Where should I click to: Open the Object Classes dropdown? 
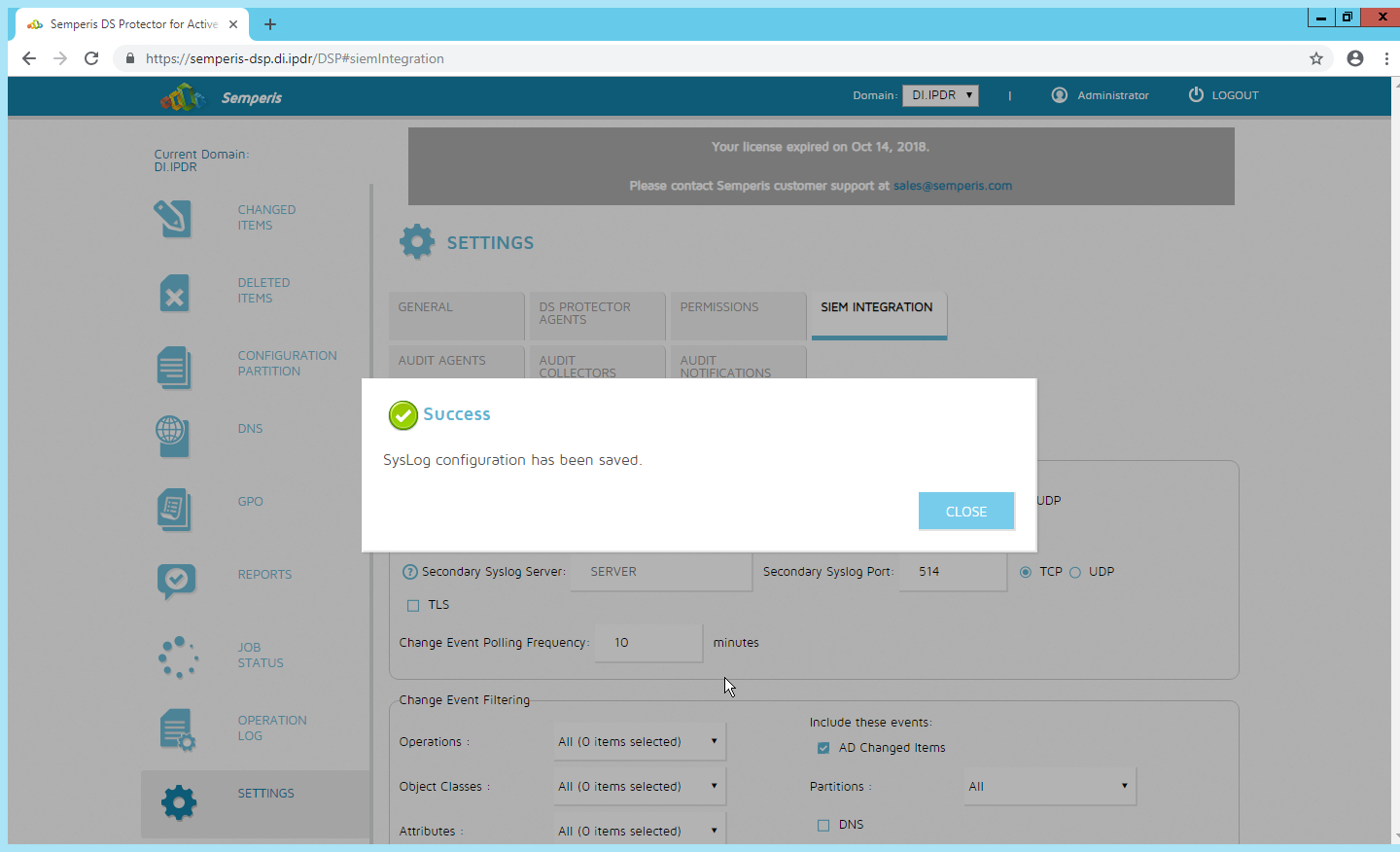click(x=640, y=787)
